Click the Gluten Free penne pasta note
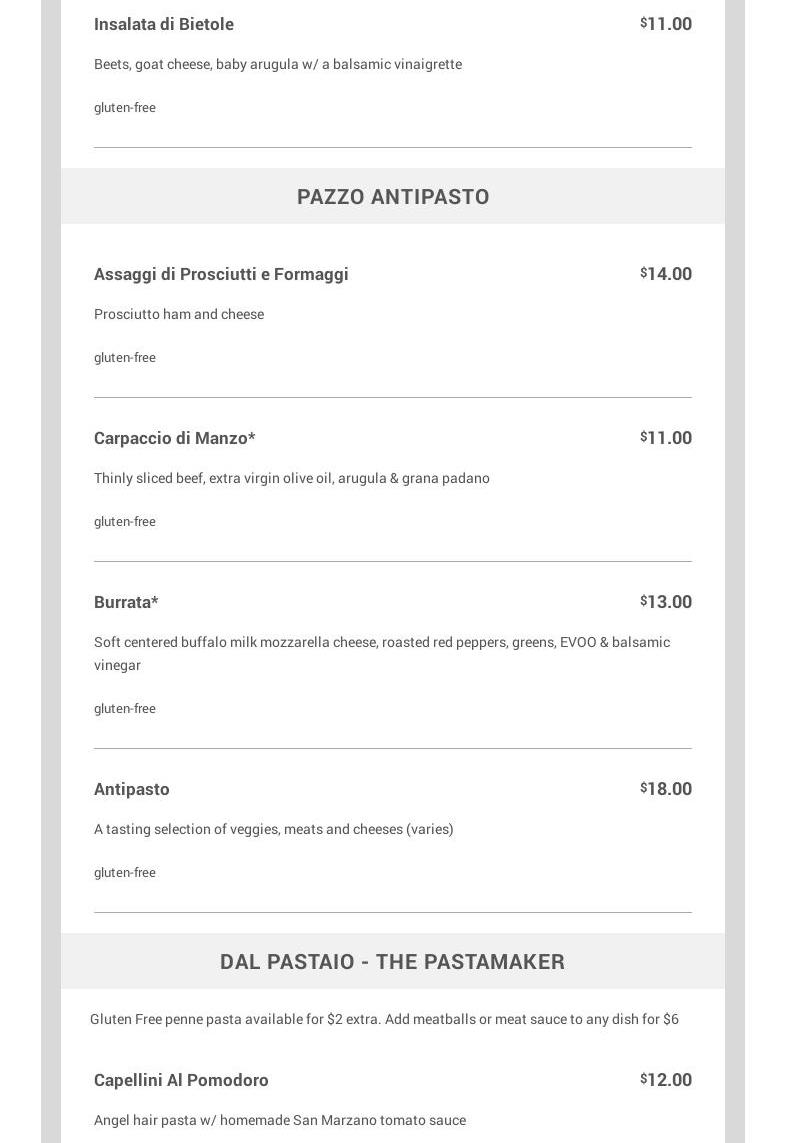The width and height of the screenshot is (785, 1143). pos(384,1019)
